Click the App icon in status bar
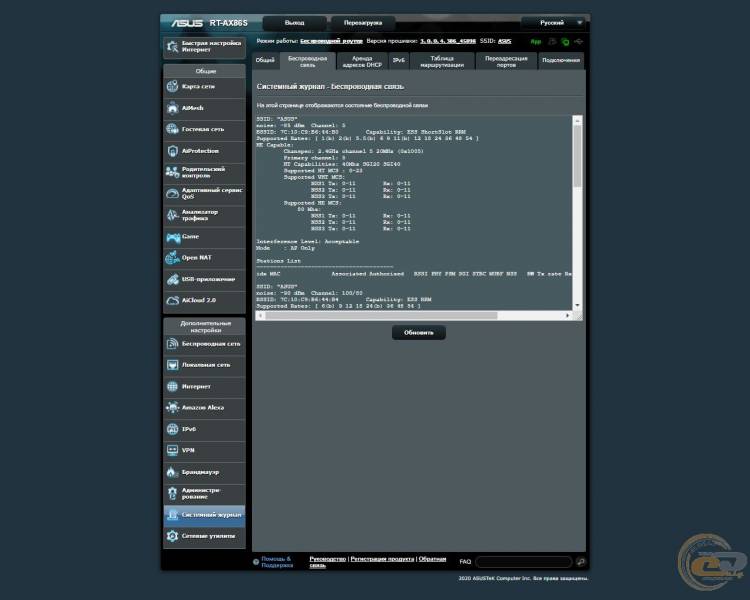This screenshot has height=600, width=750. [536, 42]
